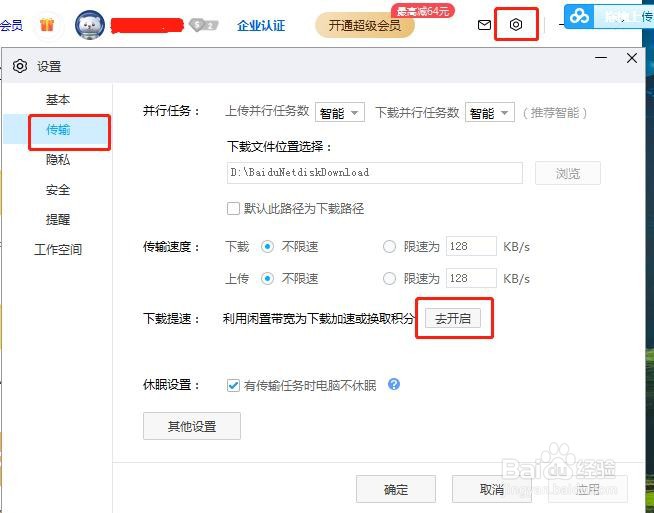
Task: Enable 默认此路径为下载路径 checkbox
Action: [x=233, y=208]
